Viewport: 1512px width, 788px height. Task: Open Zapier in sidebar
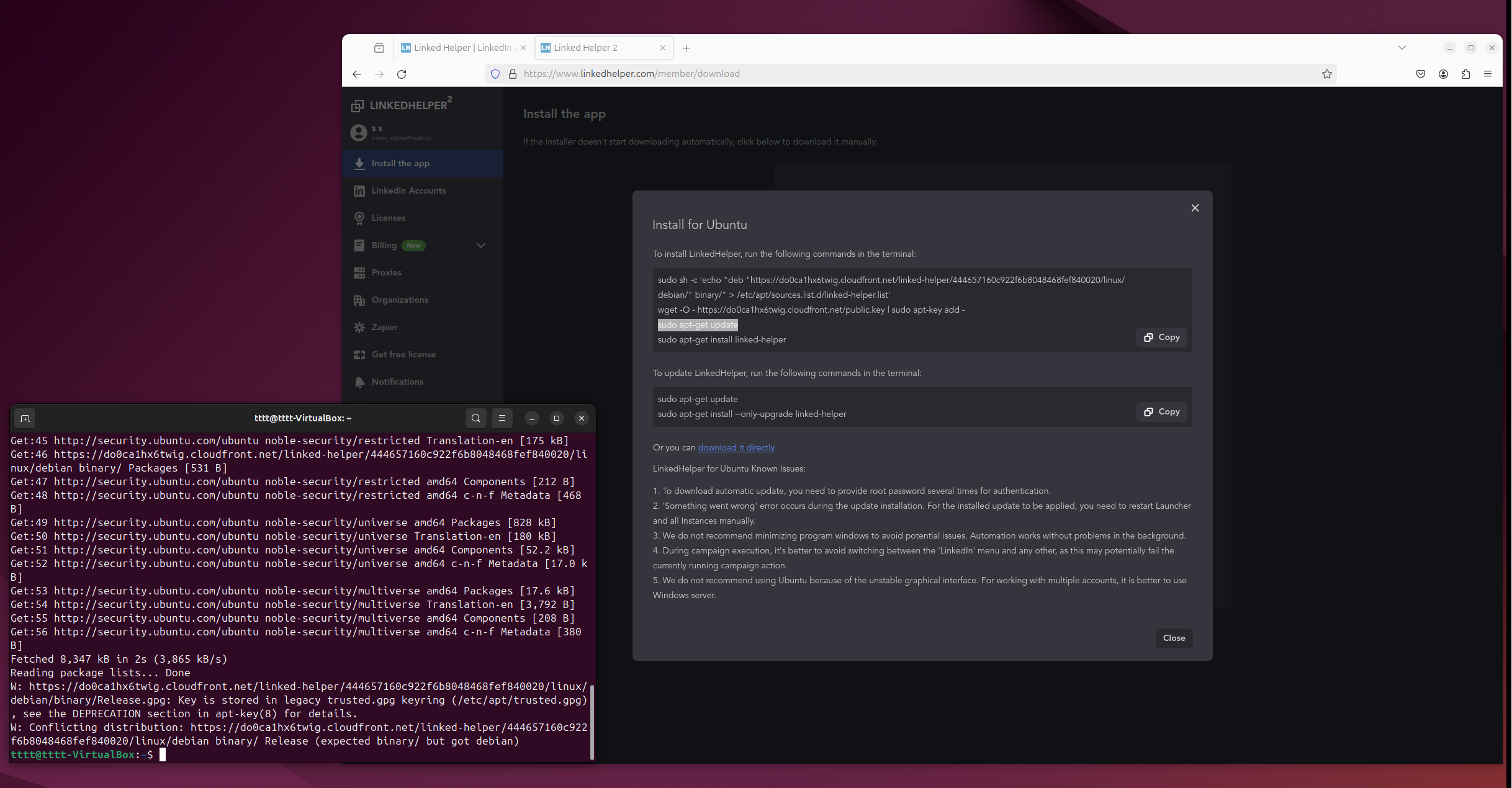(423, 327)
